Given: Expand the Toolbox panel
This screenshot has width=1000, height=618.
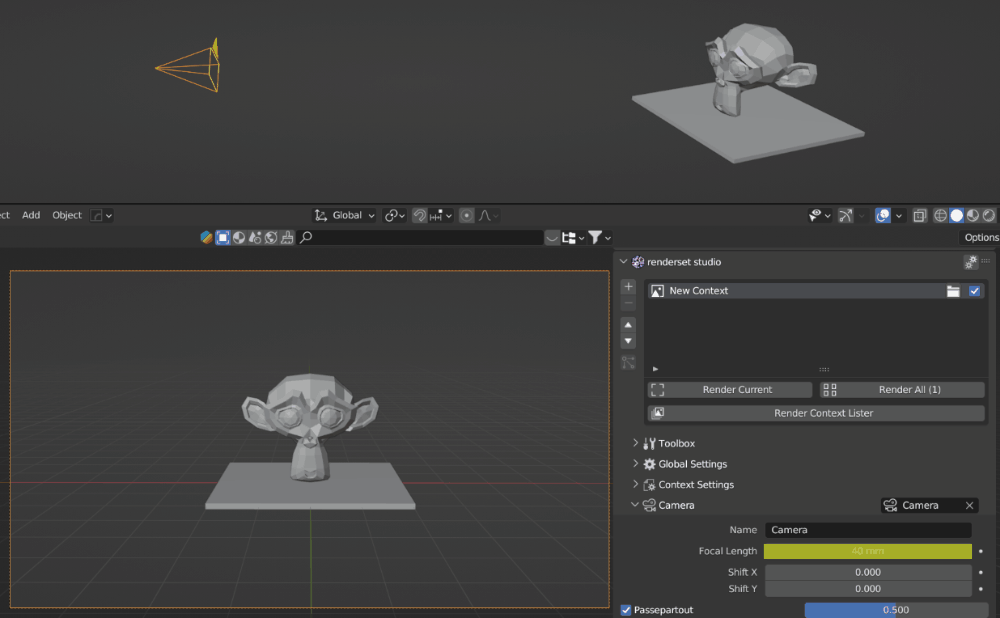Looking at the screenshot, I should (x=676, y=443).
